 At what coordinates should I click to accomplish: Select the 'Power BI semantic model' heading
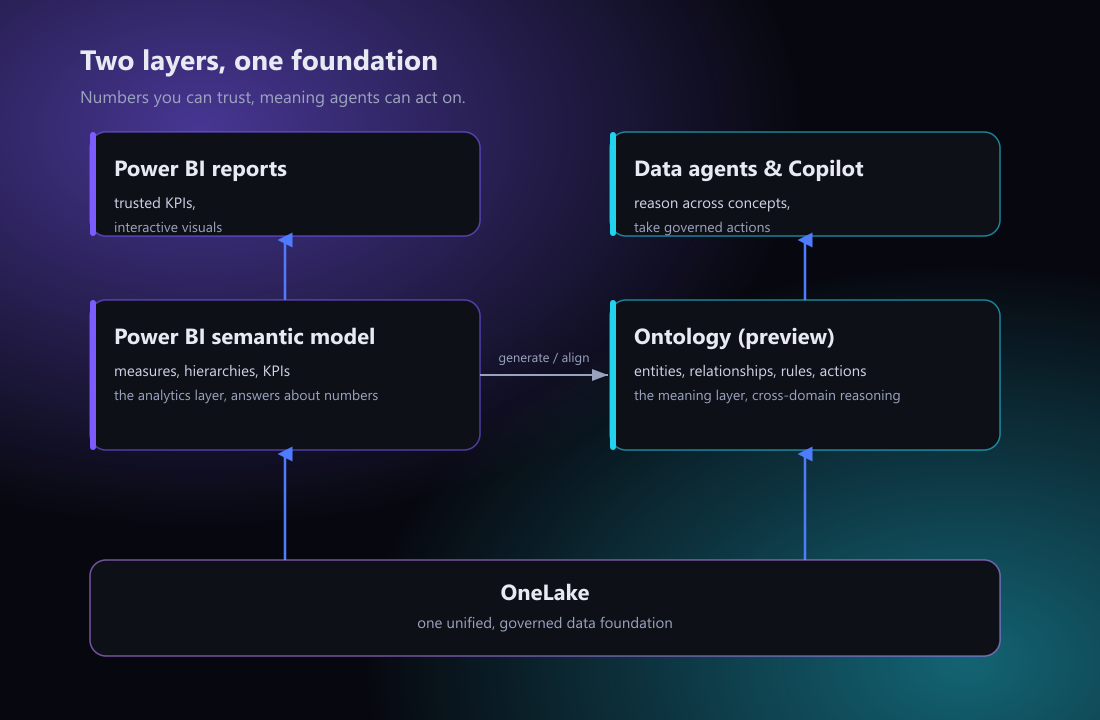(245, 337)
